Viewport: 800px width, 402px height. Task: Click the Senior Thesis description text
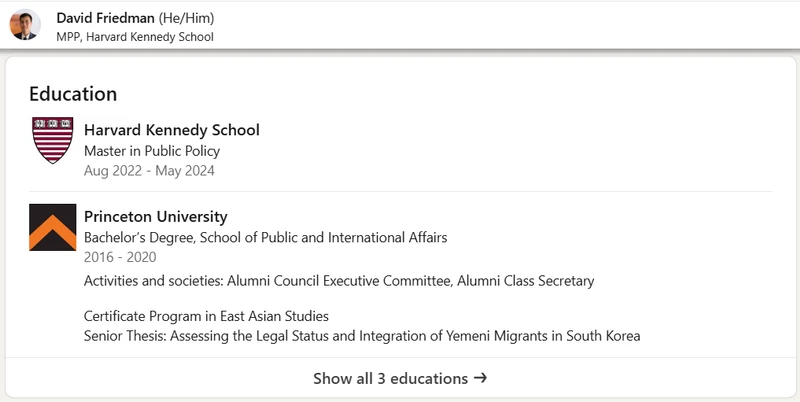point(361,336)
